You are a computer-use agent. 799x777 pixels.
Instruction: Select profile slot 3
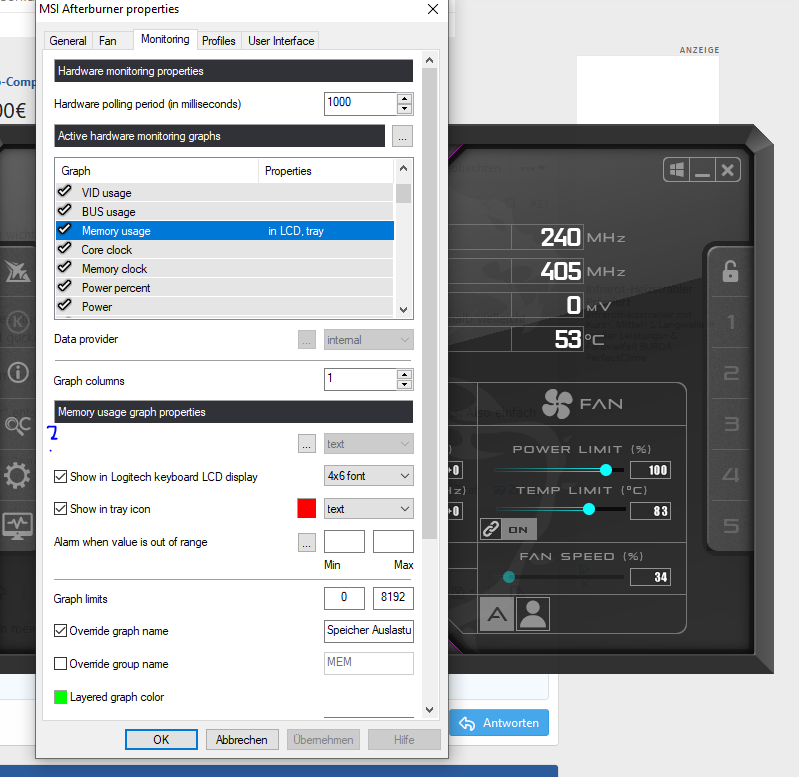(x=731, y=424)
